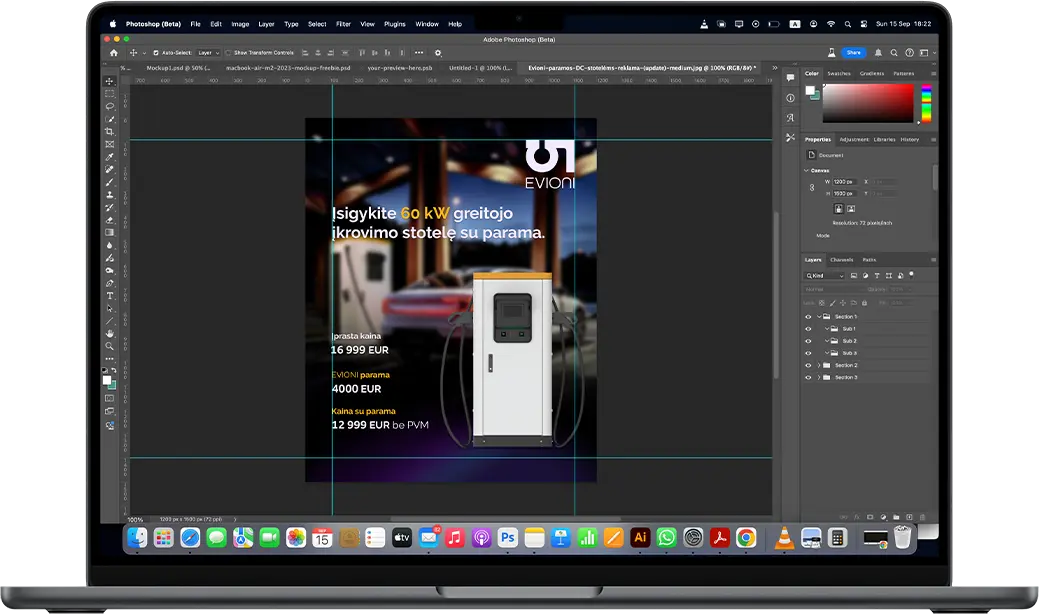Open the Glyphs panel icon

pos(791,117)
